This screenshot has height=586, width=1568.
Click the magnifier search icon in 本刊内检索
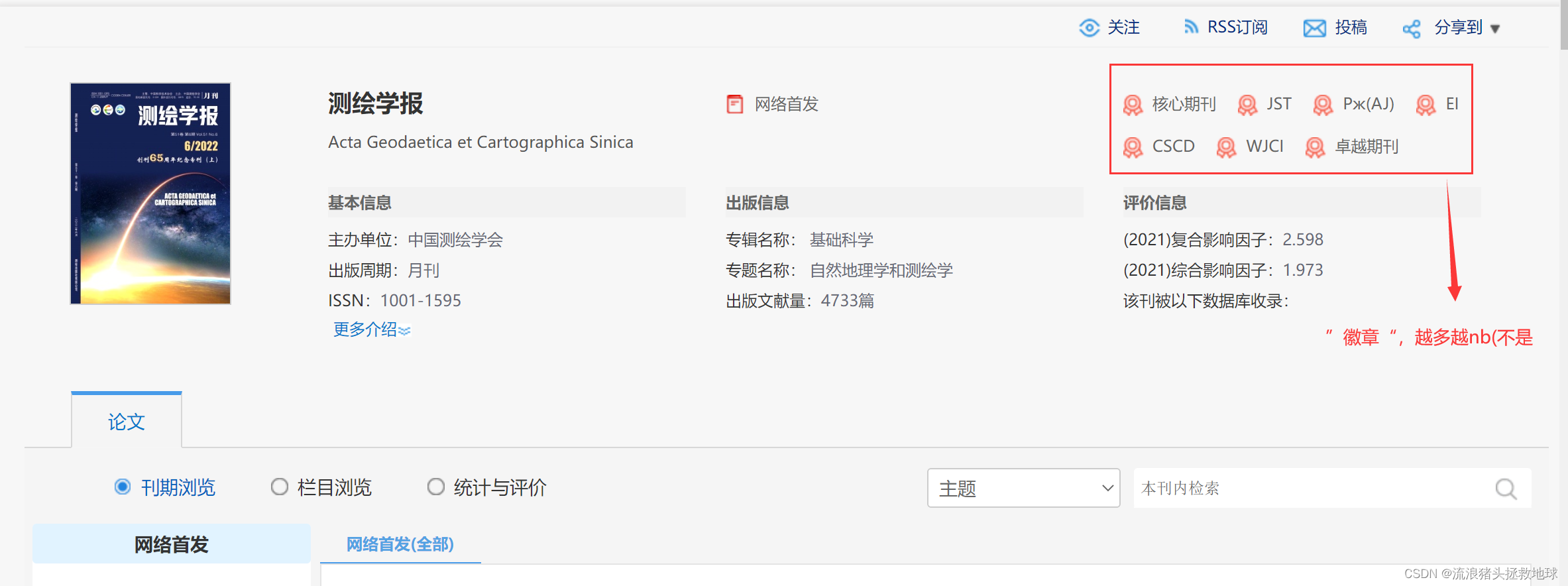coord(1506,489)
